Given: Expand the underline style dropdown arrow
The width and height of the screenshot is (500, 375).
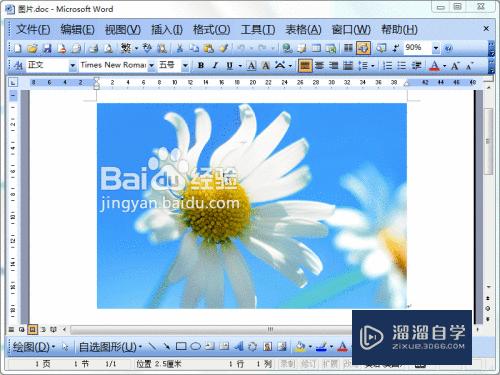Looking at the screenshot, I should tap(240, 66).
